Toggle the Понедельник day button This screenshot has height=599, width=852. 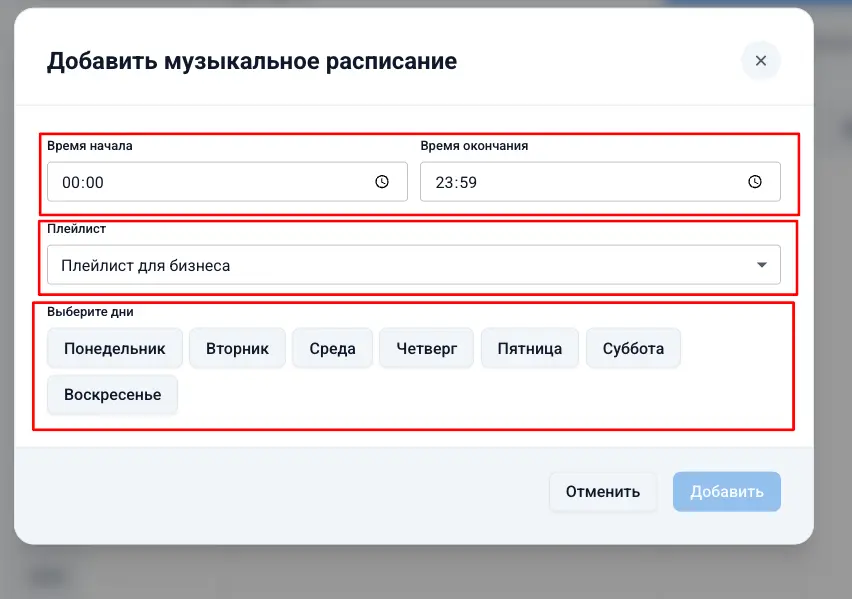(114, 349)
